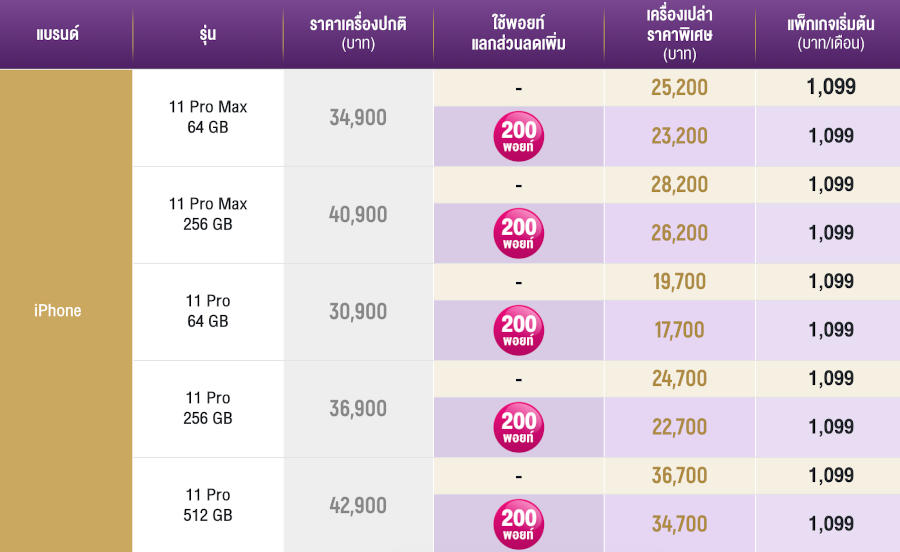This screenshot has height=552, width=900.
Task: Select the 11 Pro 512 GB model cell
Action: click(x=208, y=505)
